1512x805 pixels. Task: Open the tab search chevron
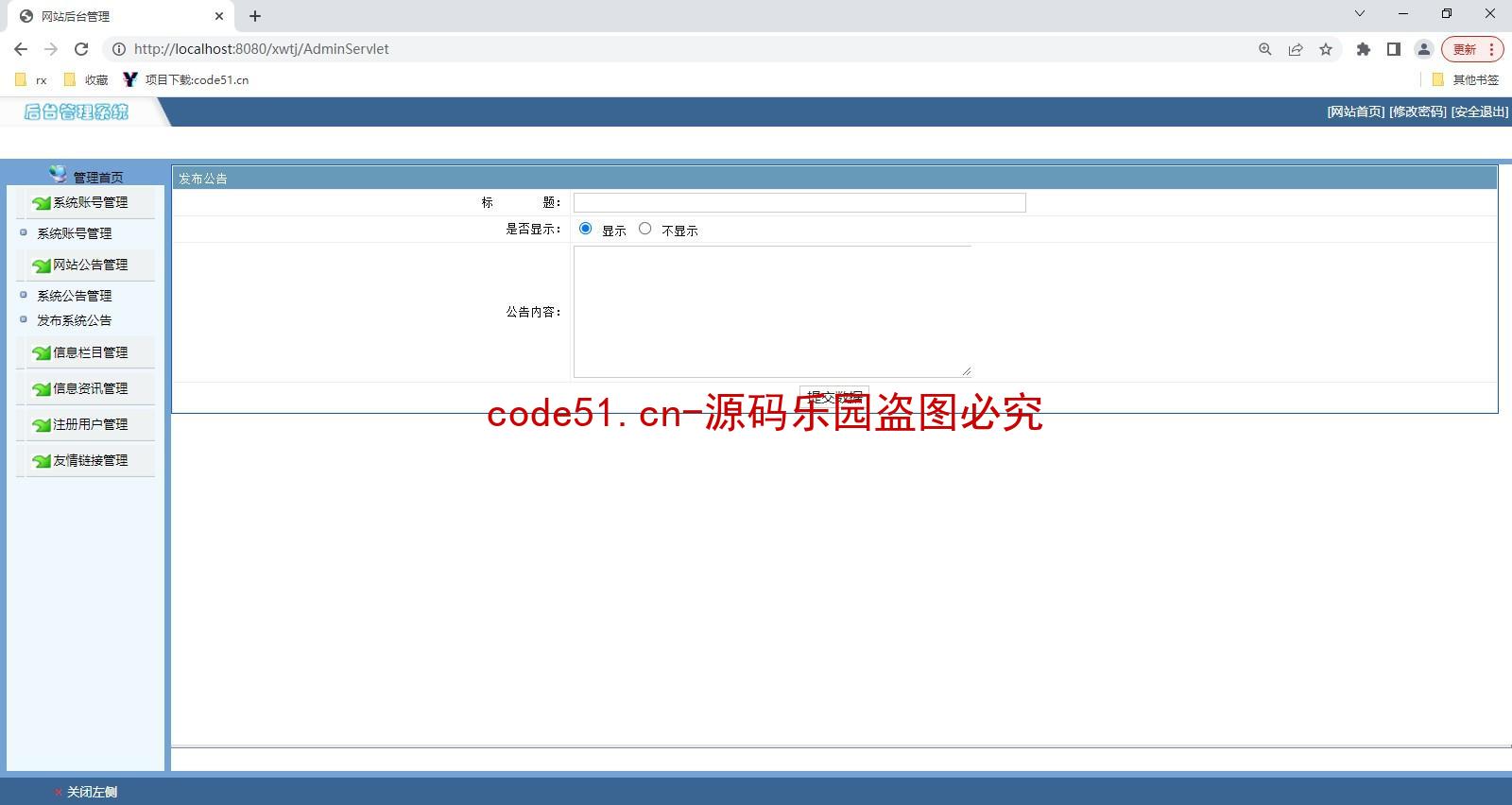pyautogui.click(x=1360, y=13)
